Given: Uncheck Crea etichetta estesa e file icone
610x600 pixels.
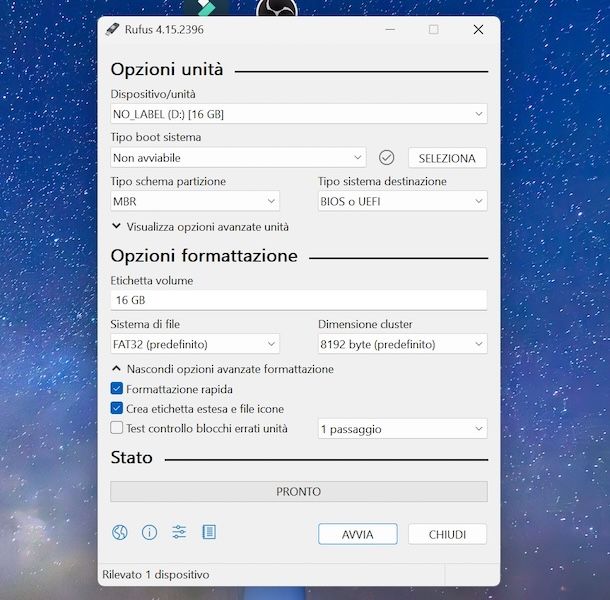Looking at the screenshot, I should [x=117, y=408].
